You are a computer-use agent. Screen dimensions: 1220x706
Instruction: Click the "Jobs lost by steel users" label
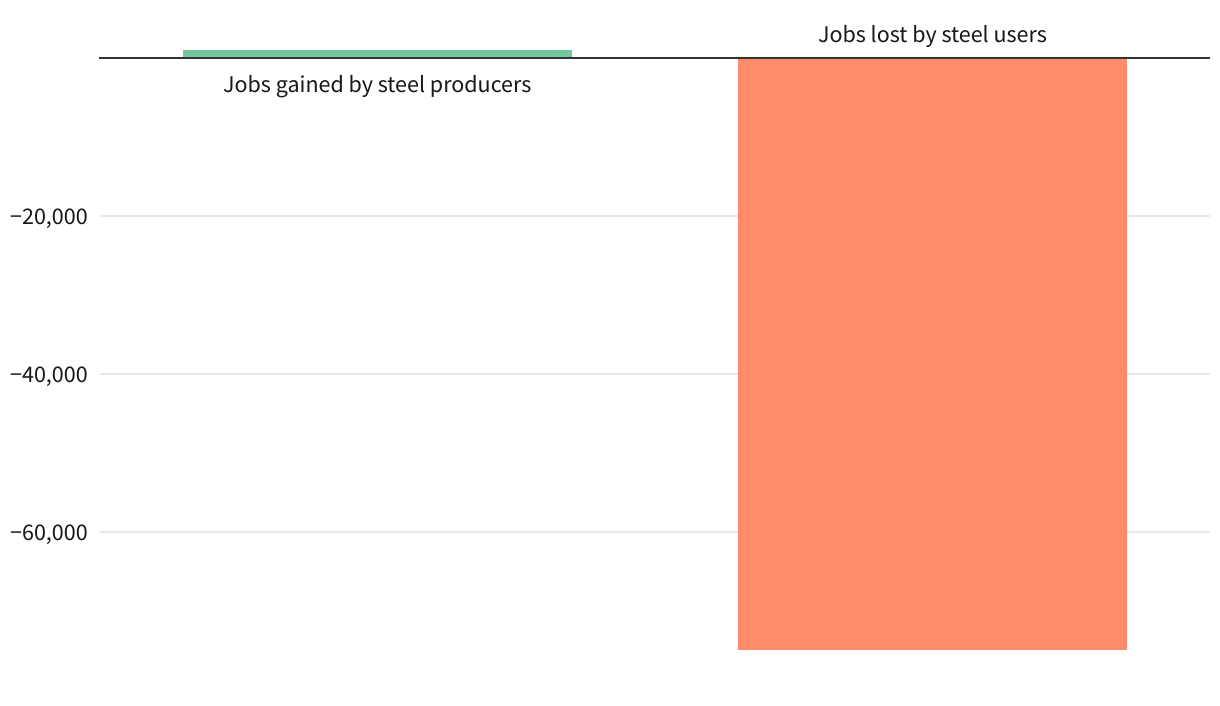[932, 35]
